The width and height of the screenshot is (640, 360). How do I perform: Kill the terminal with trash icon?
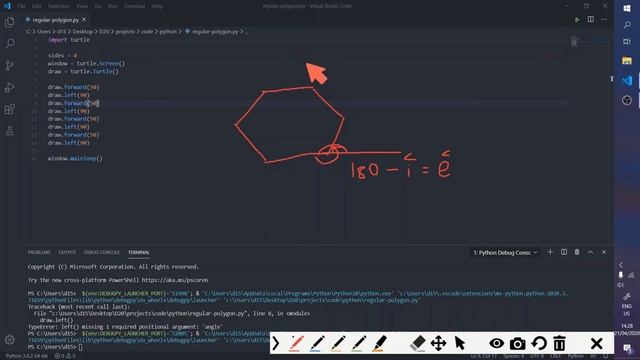[577, 252]
